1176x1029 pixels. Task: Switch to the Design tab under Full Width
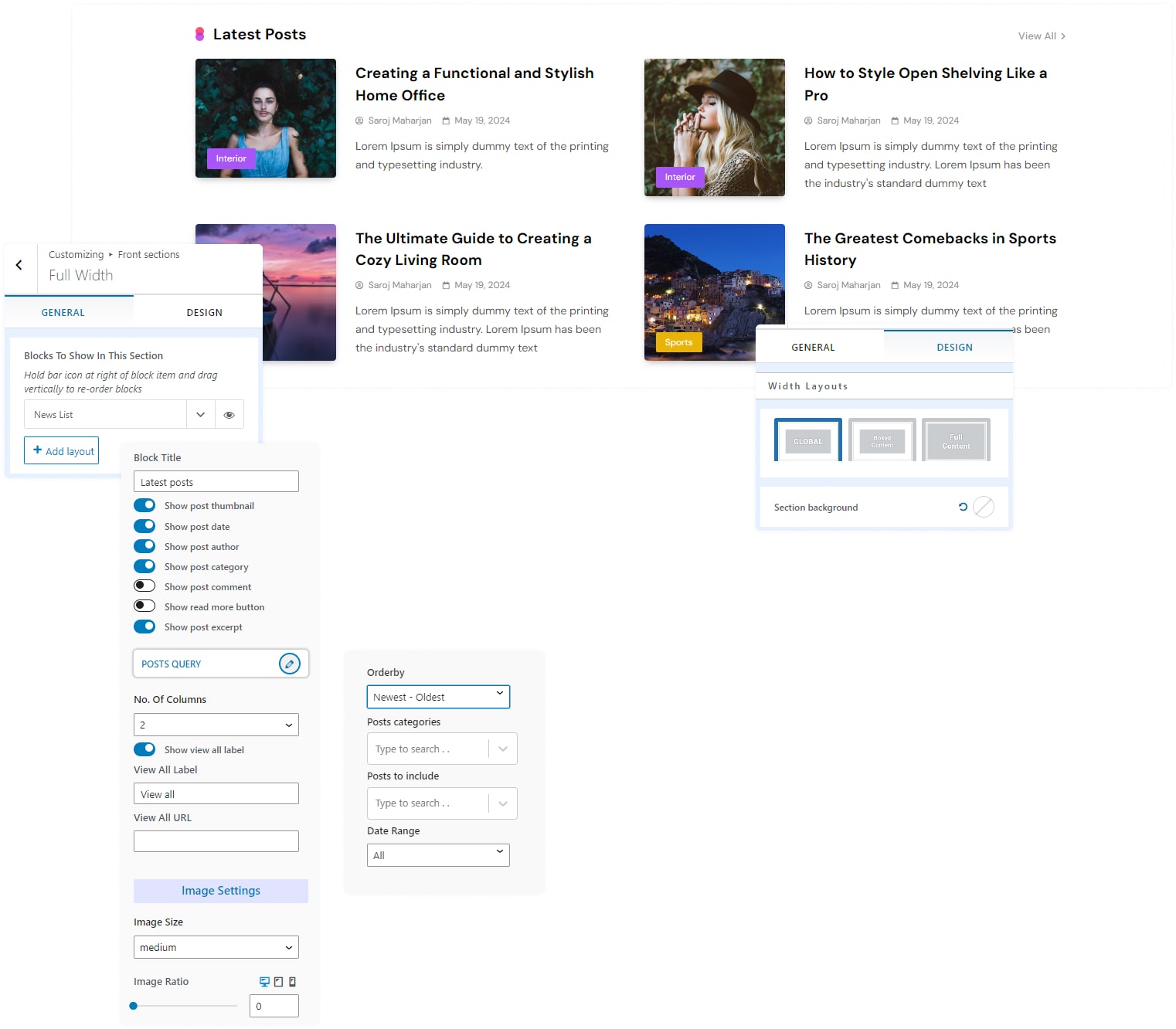(204, 313)
